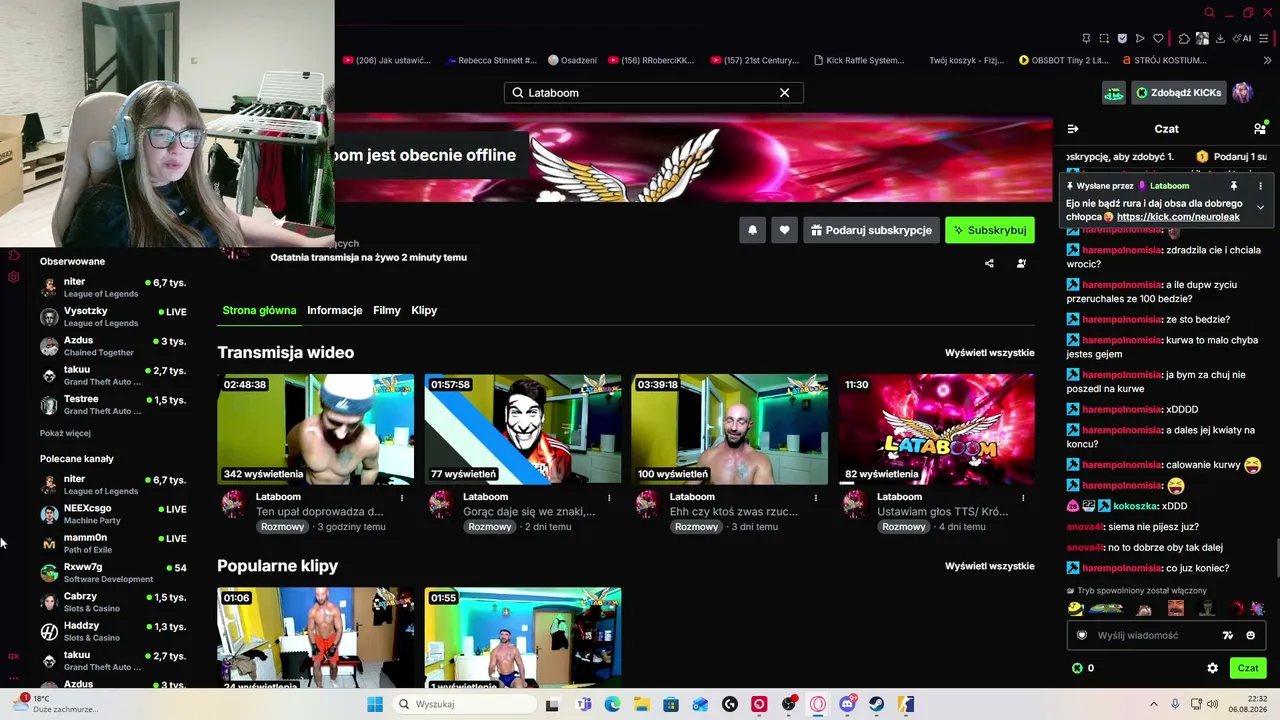Unpin the pinned chat message

click(x=1234, y=186)
